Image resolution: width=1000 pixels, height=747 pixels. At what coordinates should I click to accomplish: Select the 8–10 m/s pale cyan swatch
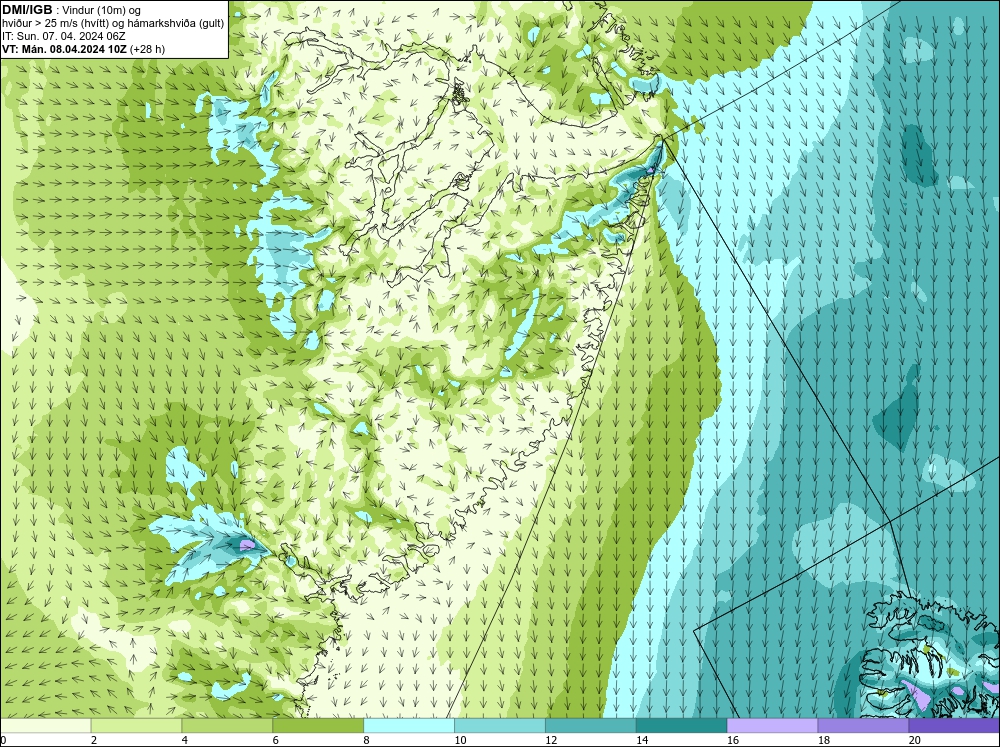point(409,726)
